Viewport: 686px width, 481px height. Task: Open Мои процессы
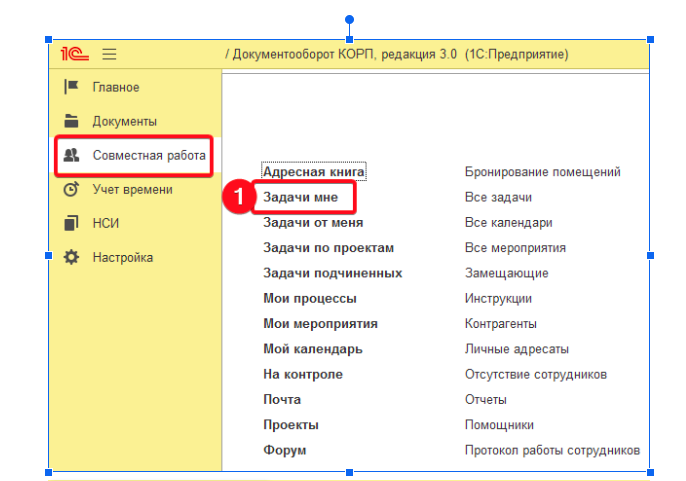pyautogui.click(x=310, y=298)
